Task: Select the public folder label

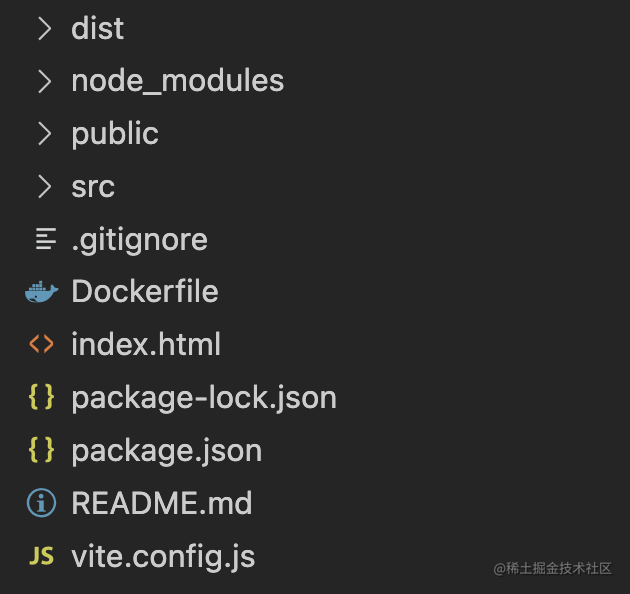Action: 115,134
